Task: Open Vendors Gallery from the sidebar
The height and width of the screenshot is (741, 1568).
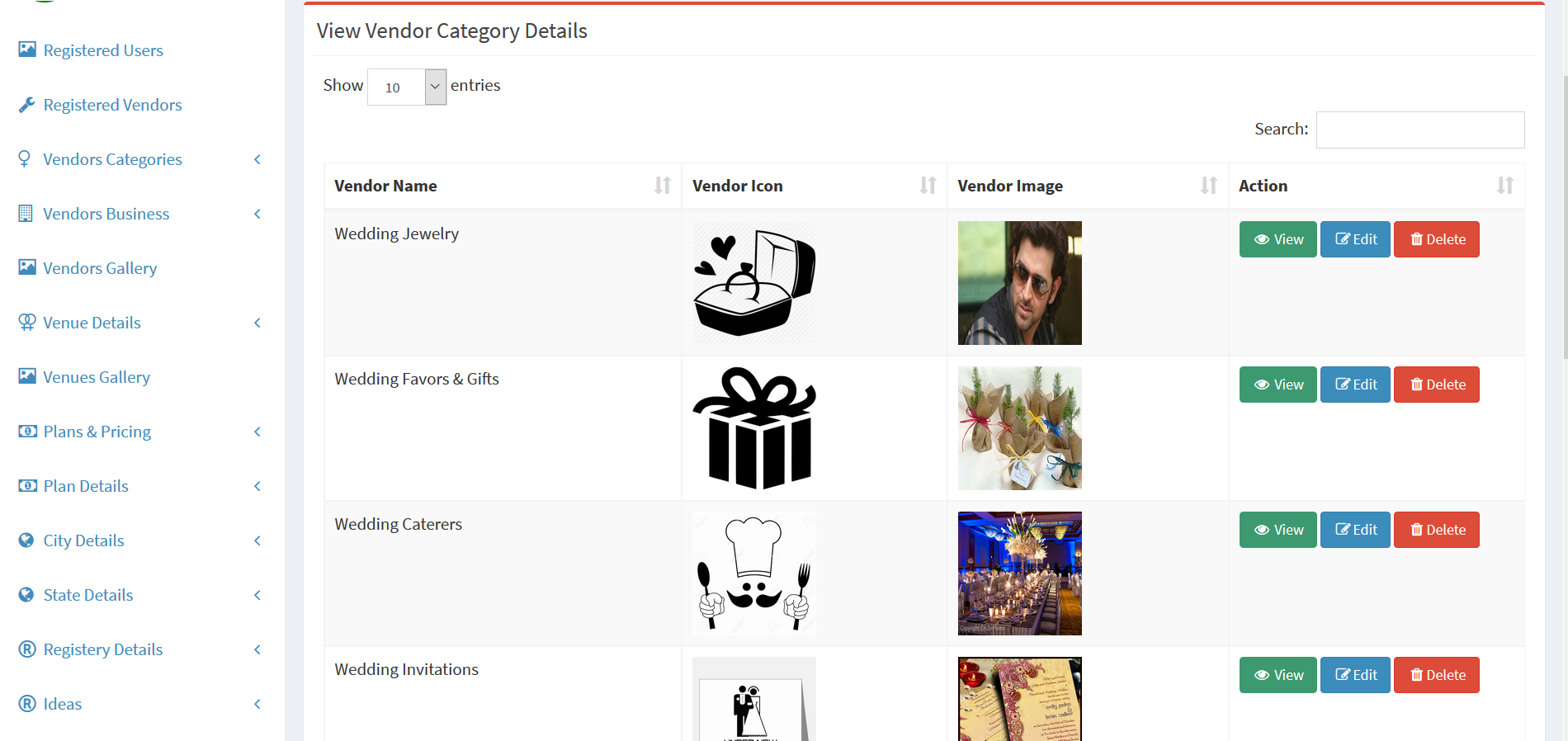Action: [x=100, y=268]
